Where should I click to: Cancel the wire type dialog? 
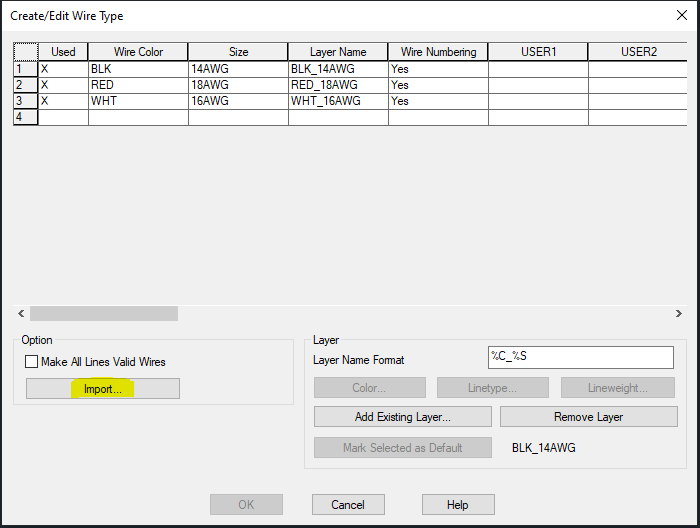(x=348, y=504)
